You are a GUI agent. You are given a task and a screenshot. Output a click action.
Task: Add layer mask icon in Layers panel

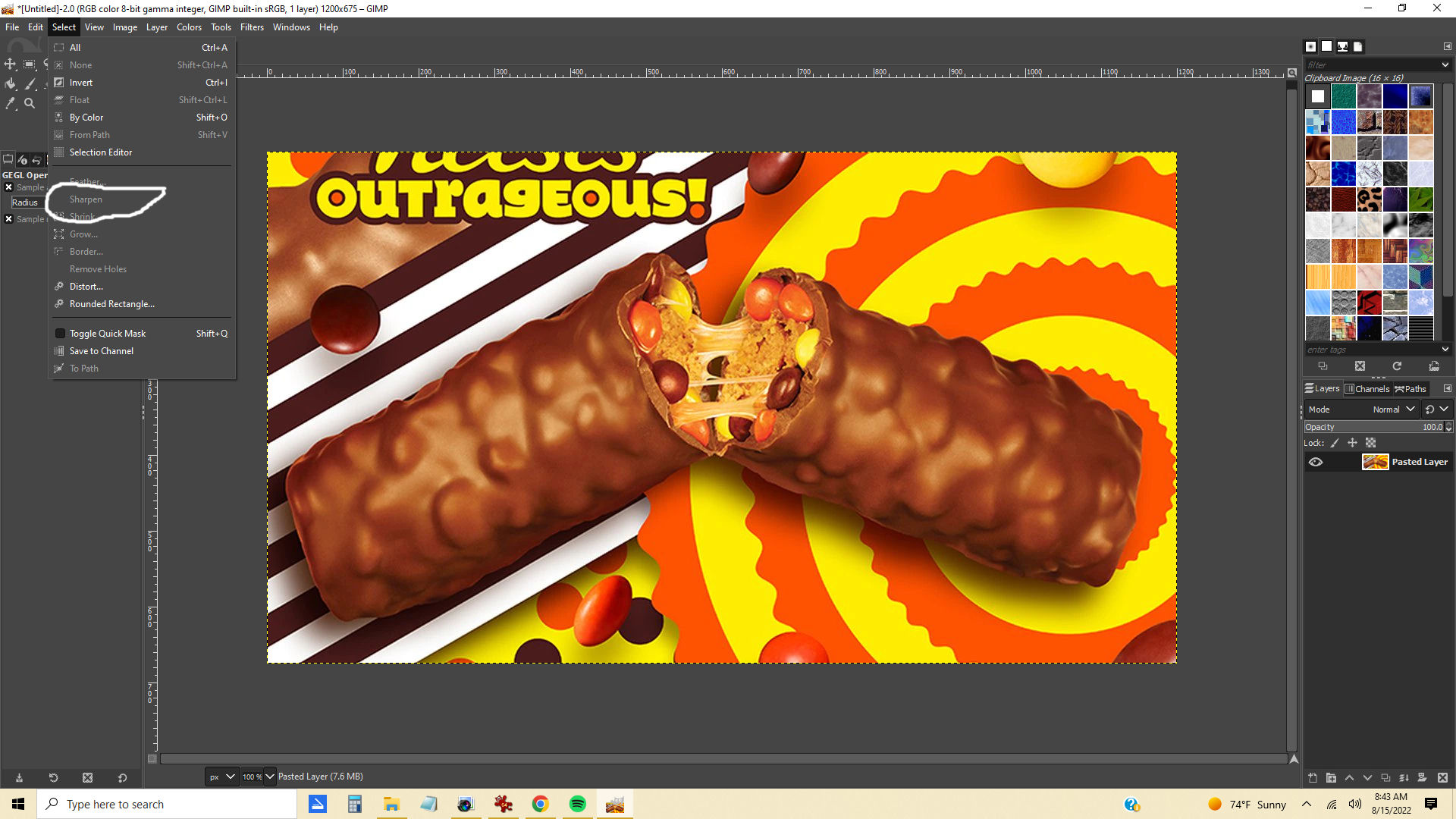pos(1422,778)
